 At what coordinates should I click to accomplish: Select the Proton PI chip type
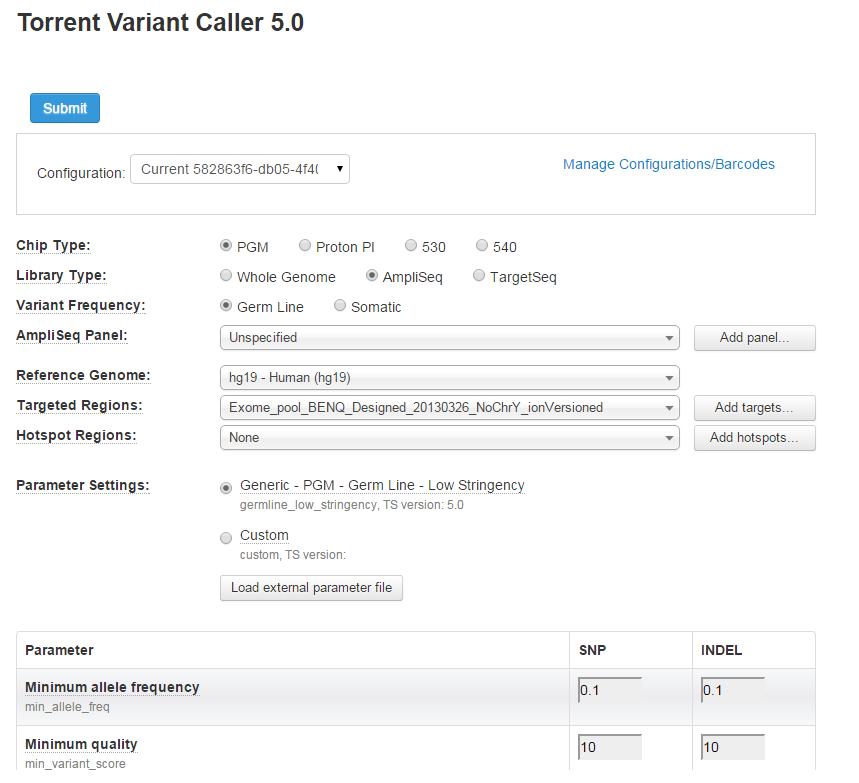(305, 245)
